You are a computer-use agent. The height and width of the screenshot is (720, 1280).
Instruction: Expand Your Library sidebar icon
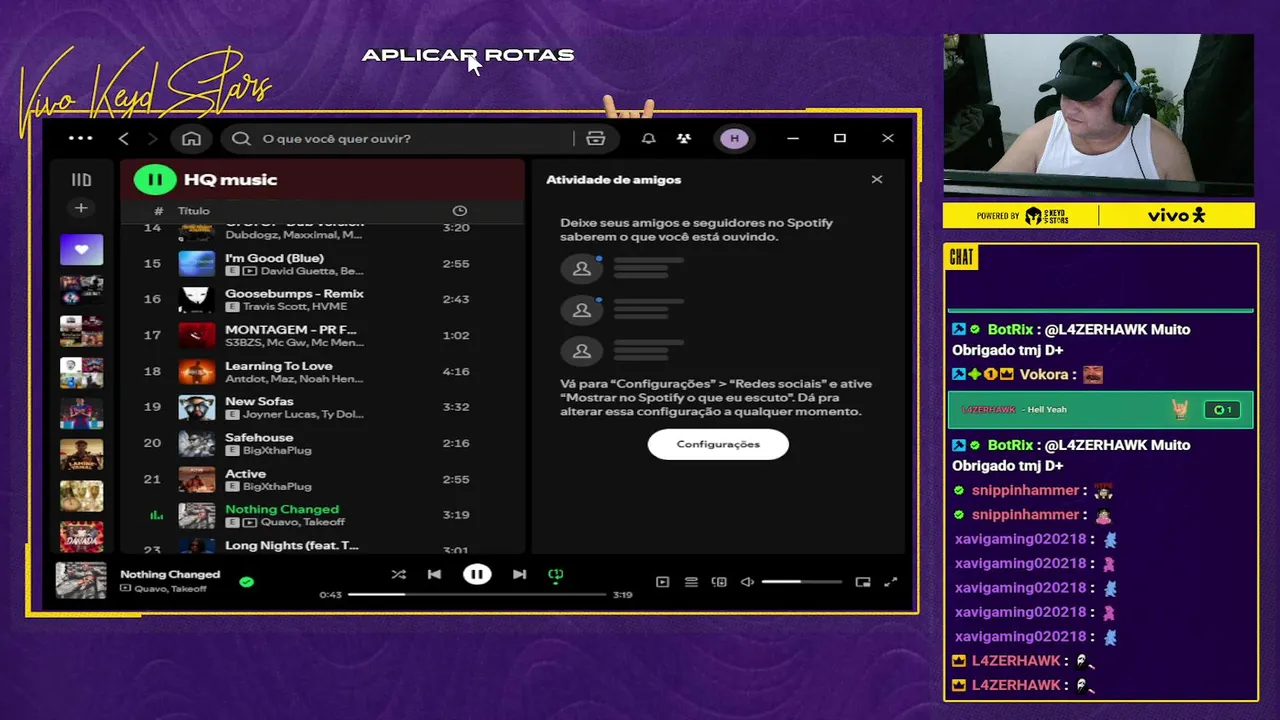[81, 180]
